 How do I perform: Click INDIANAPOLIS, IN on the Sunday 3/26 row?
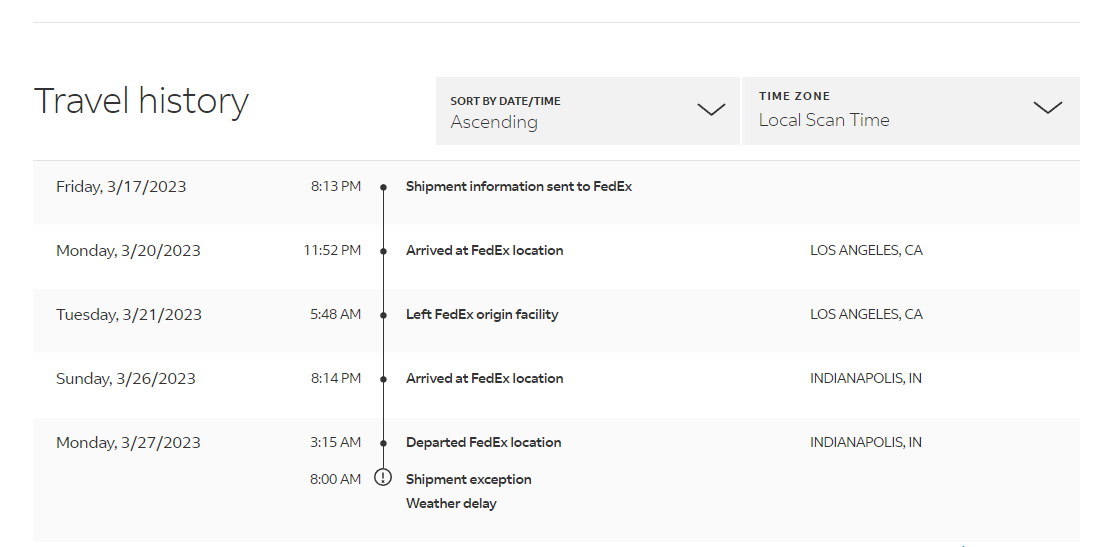(x=865, y=378)
